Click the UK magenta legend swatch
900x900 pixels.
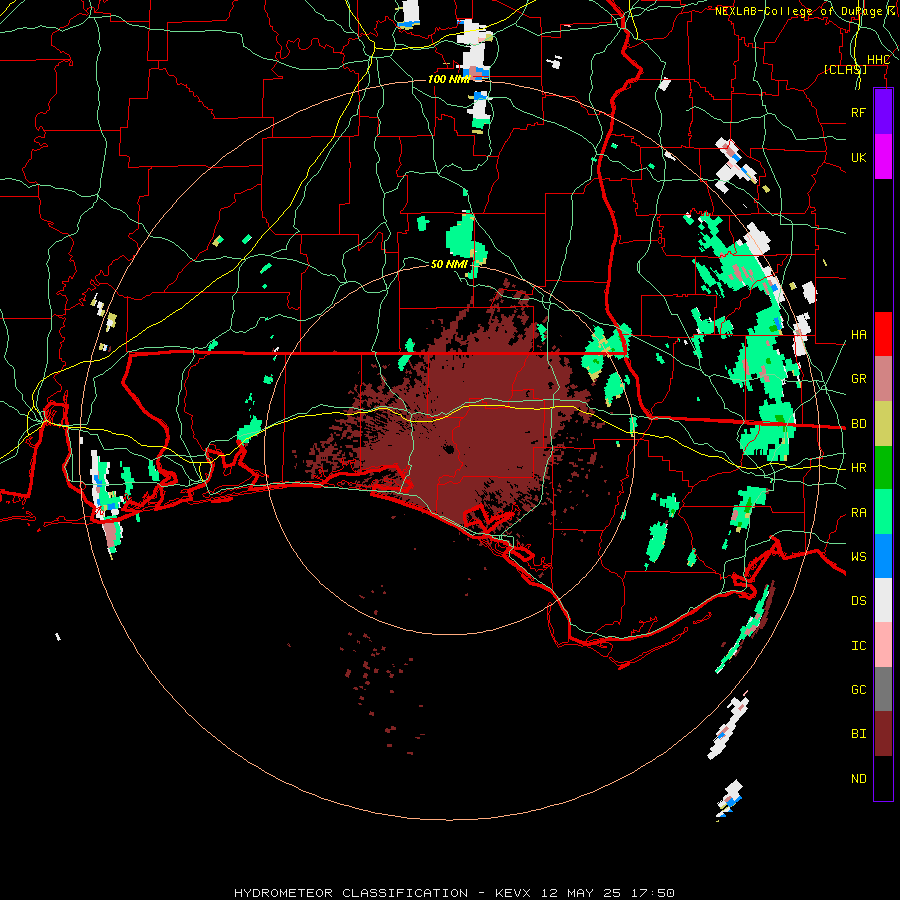pyautogui.click(x=883, y=157)
